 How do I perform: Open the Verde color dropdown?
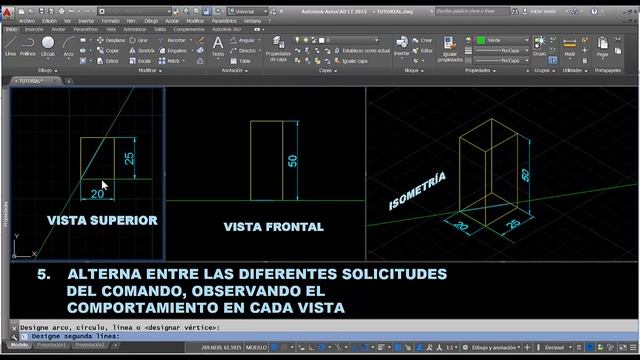point(503,40)
